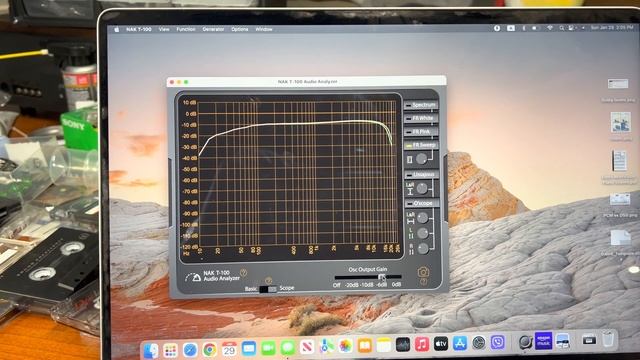This screenshot has height=360, width=640.
Task: Toggle the FR Sweep mode button
Action: pyautogui.click(x=421, y=145)
